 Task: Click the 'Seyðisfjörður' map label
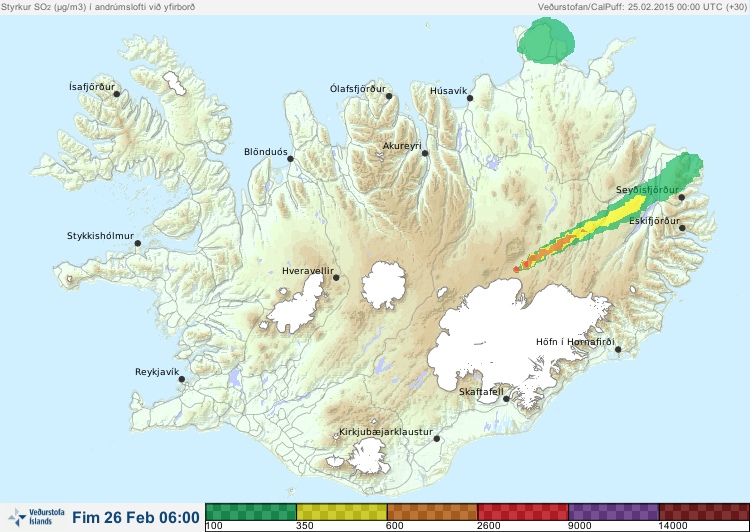coord(647,190)
